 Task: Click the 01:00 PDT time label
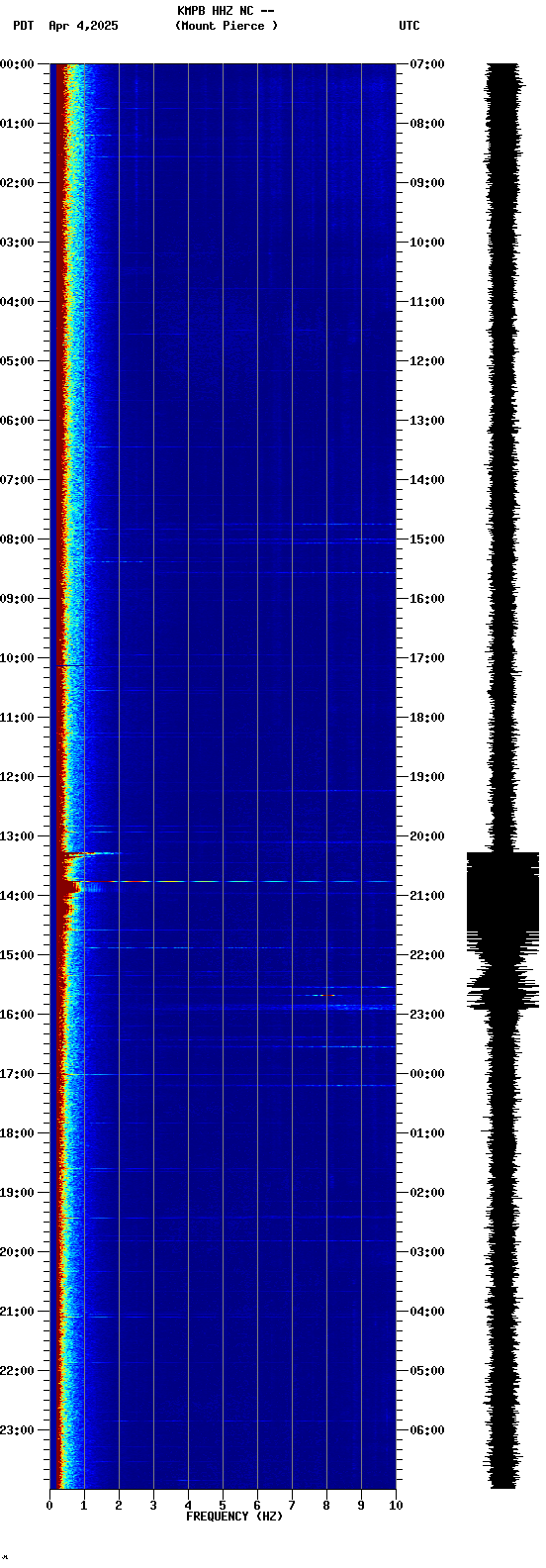(18, 124)
